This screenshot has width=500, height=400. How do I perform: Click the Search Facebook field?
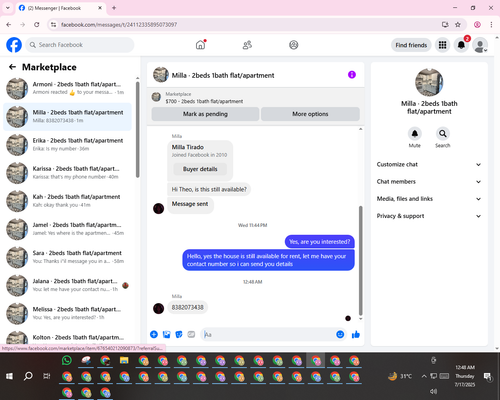click(80, 45)
